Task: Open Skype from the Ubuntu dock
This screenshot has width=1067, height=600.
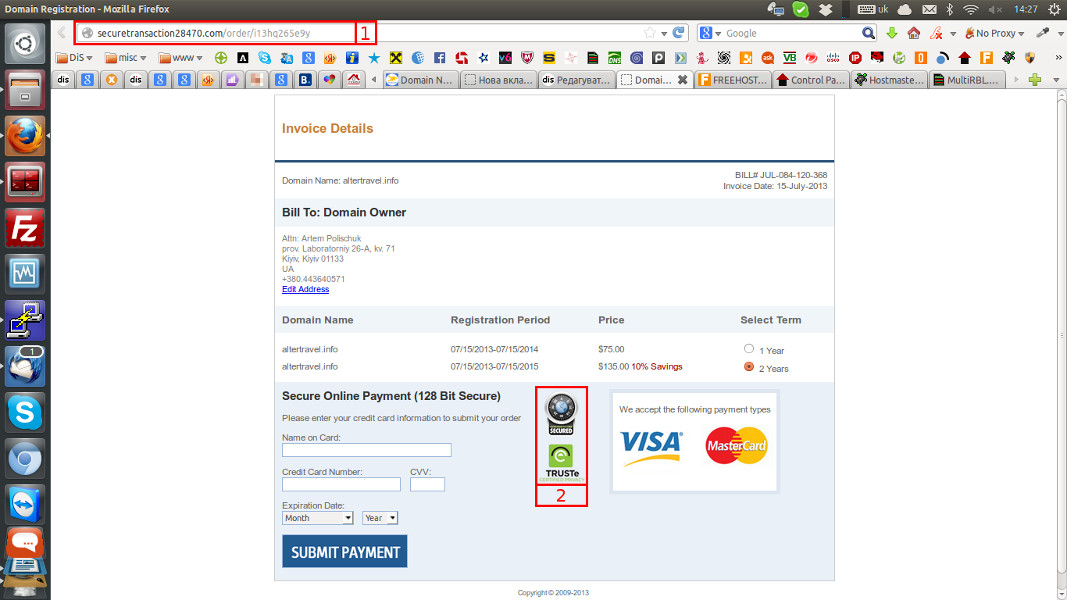Action: point(25,412)
